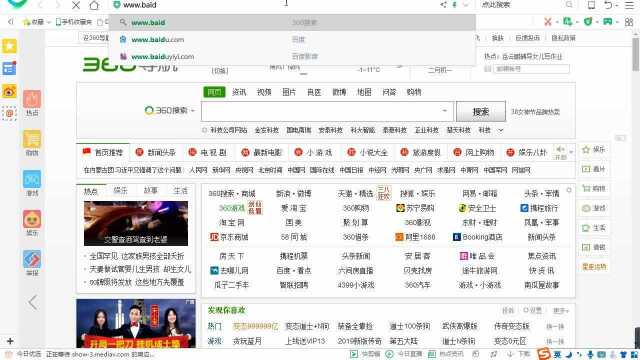Viewport: 640px width, 360px height.
Task: Open the dropdown next to the undo icon
Action: click(x=617, y=5)
